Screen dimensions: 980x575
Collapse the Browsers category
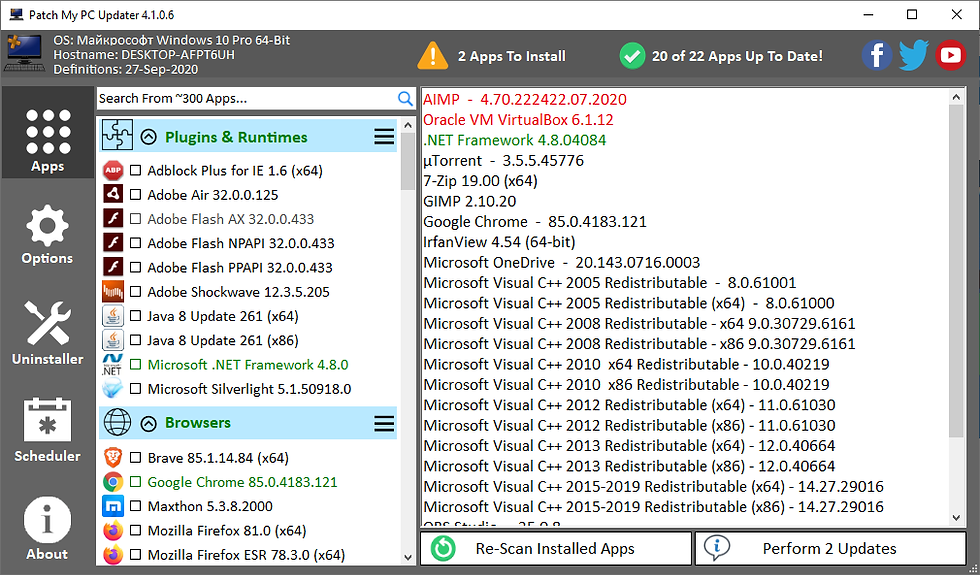click(x=149, y=424)
